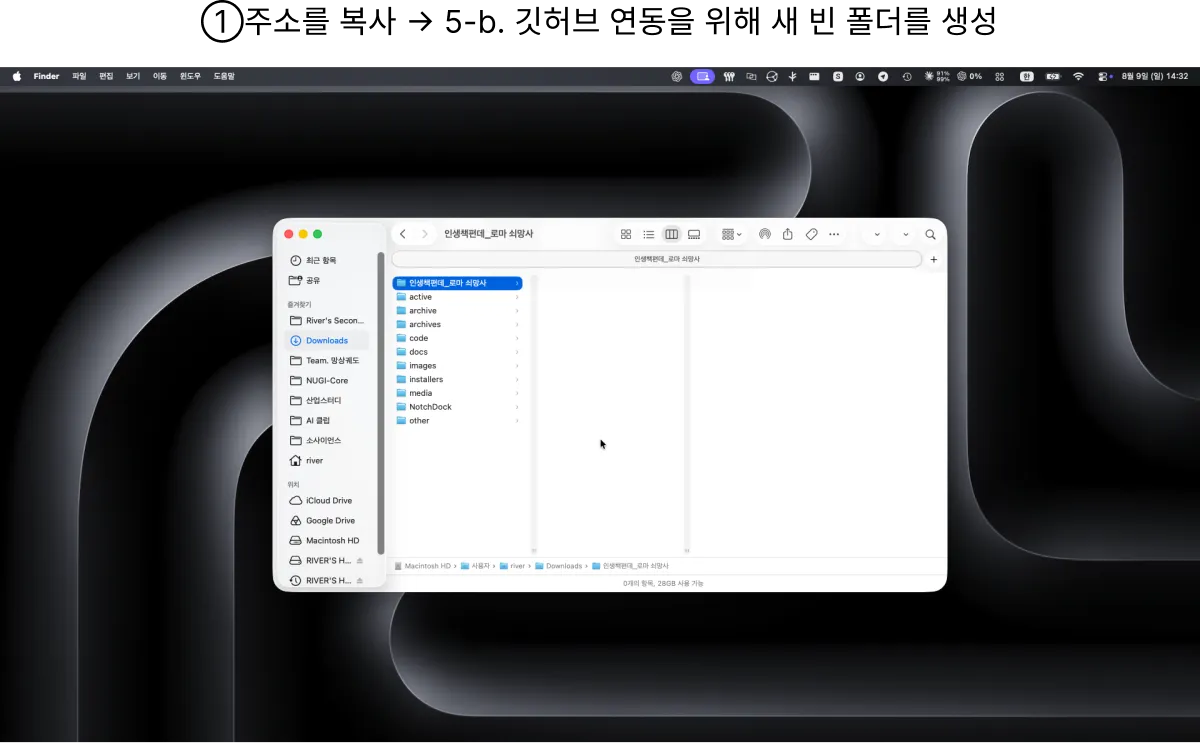The height and width of the screenshot is (743, 1200).
Task: Select the active folder
Action: [457, 297]
